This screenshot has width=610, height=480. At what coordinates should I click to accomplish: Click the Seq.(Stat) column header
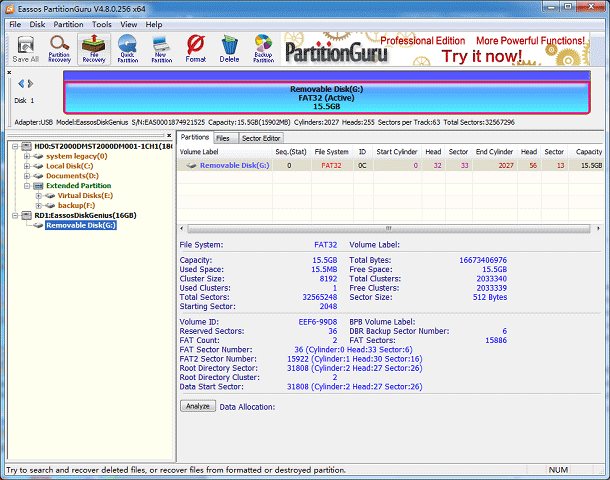pyautogui.click(x=291, y=152)
